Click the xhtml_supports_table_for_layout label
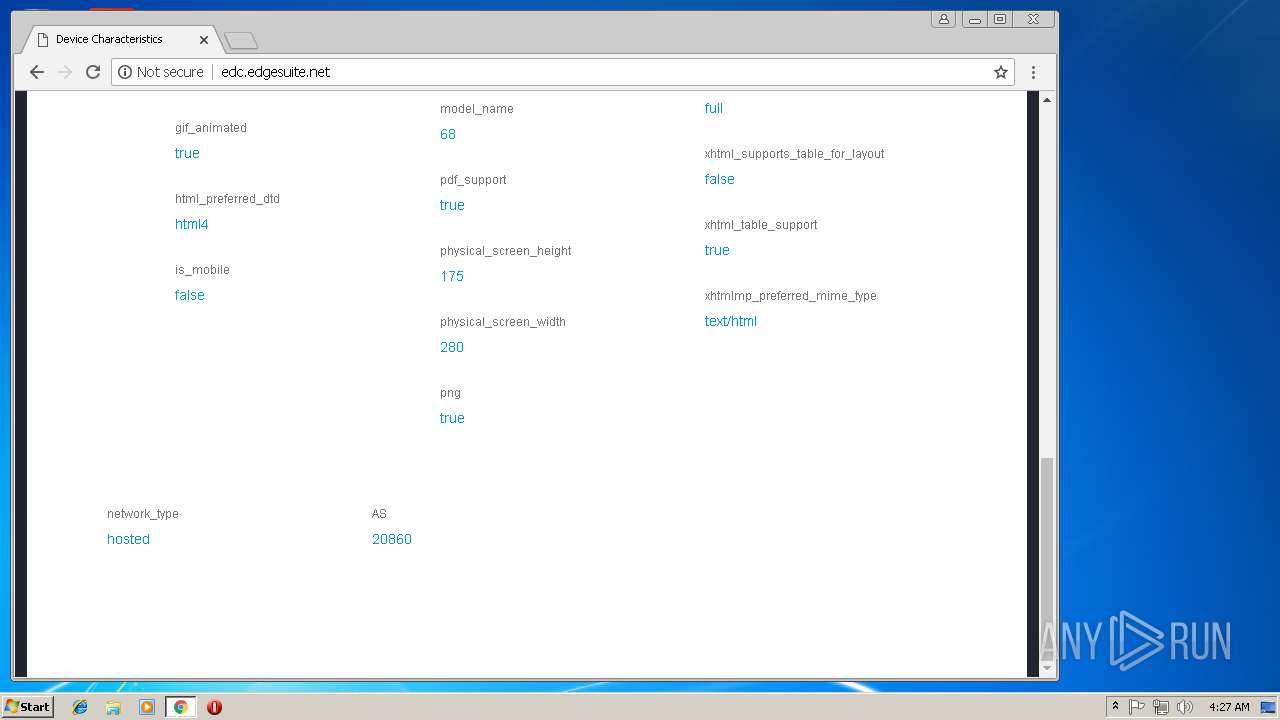Screen dimensions: 1280x720 (795, 154)
